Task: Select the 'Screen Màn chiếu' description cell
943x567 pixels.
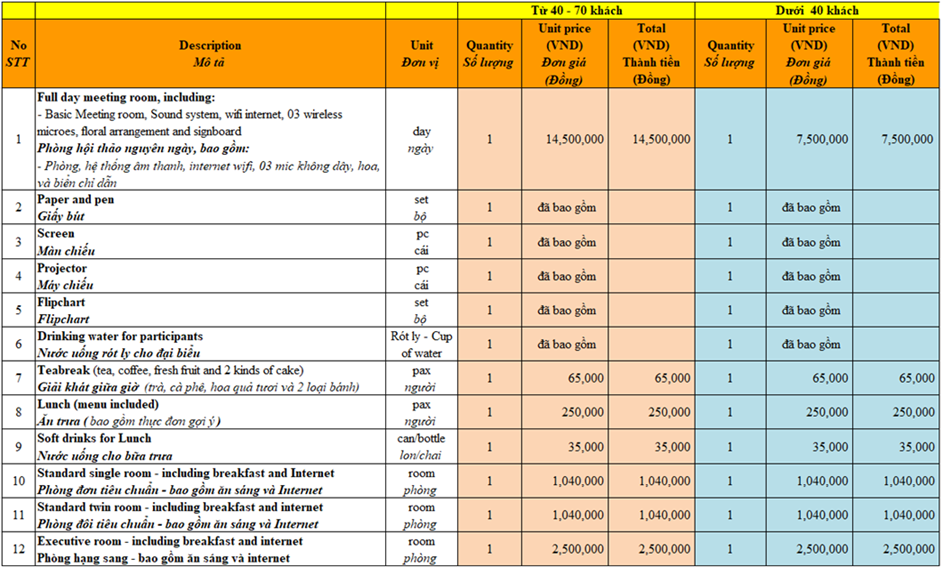Action: (210, 242)
